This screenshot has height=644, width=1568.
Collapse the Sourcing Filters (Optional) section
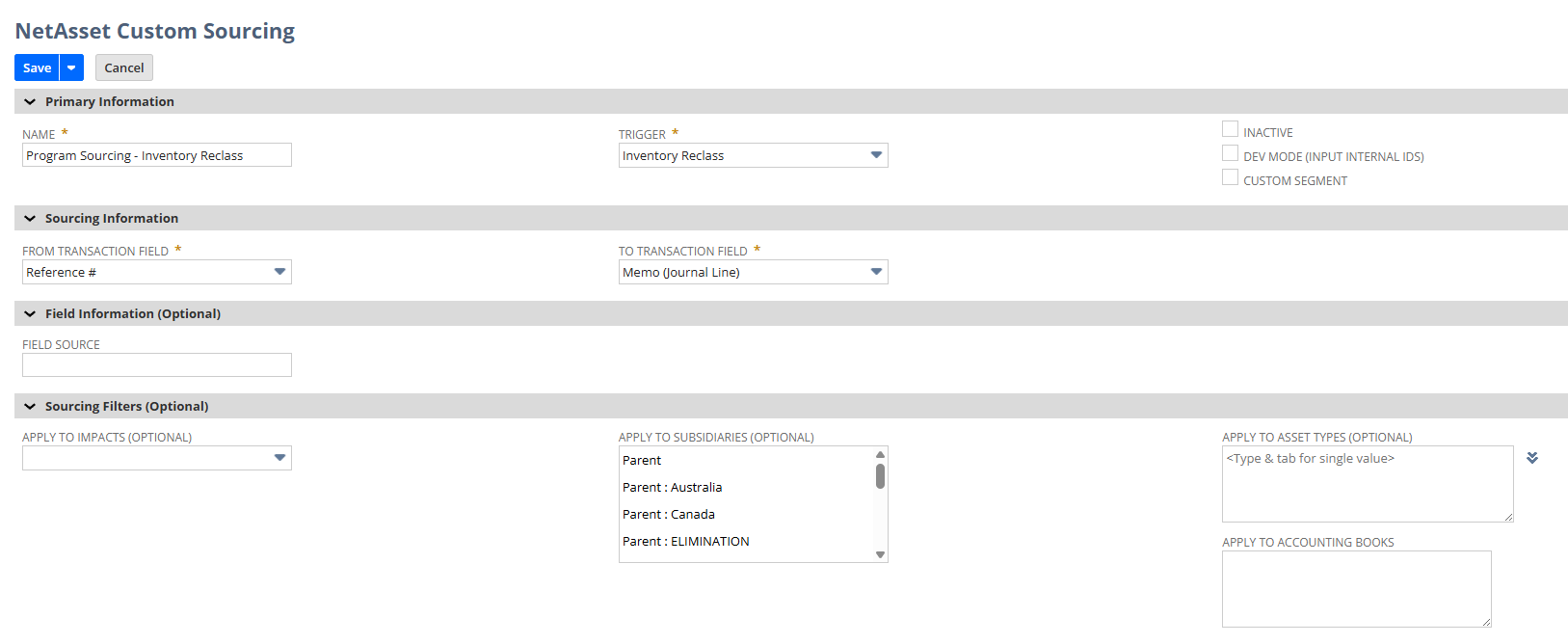30,407
